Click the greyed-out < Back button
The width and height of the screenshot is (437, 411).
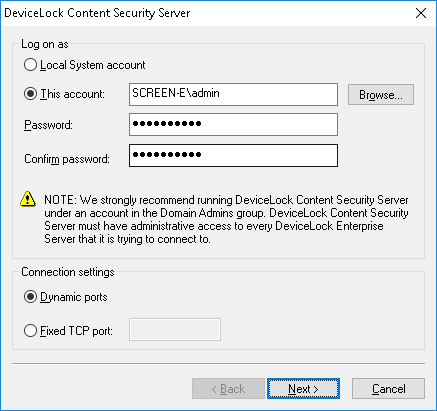228,389
